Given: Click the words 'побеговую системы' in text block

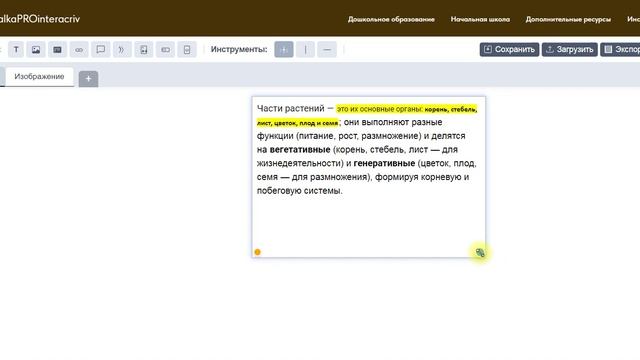Looking at the screenshot, I should (x=300, y=191).
